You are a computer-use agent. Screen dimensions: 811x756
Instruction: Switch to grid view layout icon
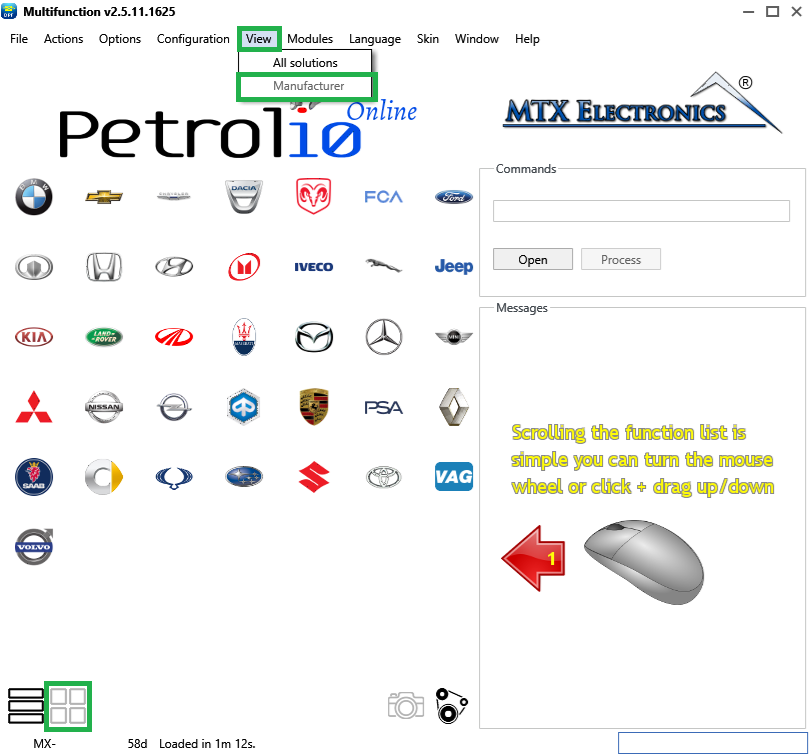pyautogui.click(x=68, y=705)
